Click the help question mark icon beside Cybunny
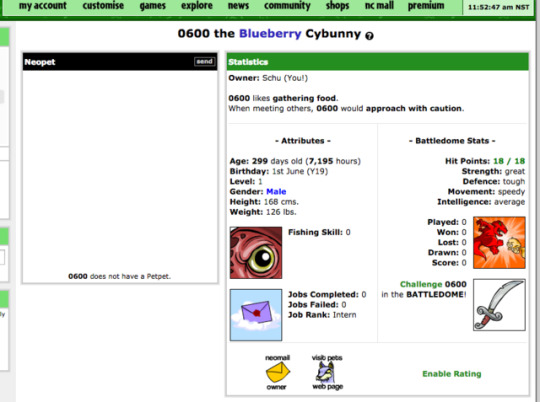Viewport: 540px width, 402px height. (x=369, y=35)
